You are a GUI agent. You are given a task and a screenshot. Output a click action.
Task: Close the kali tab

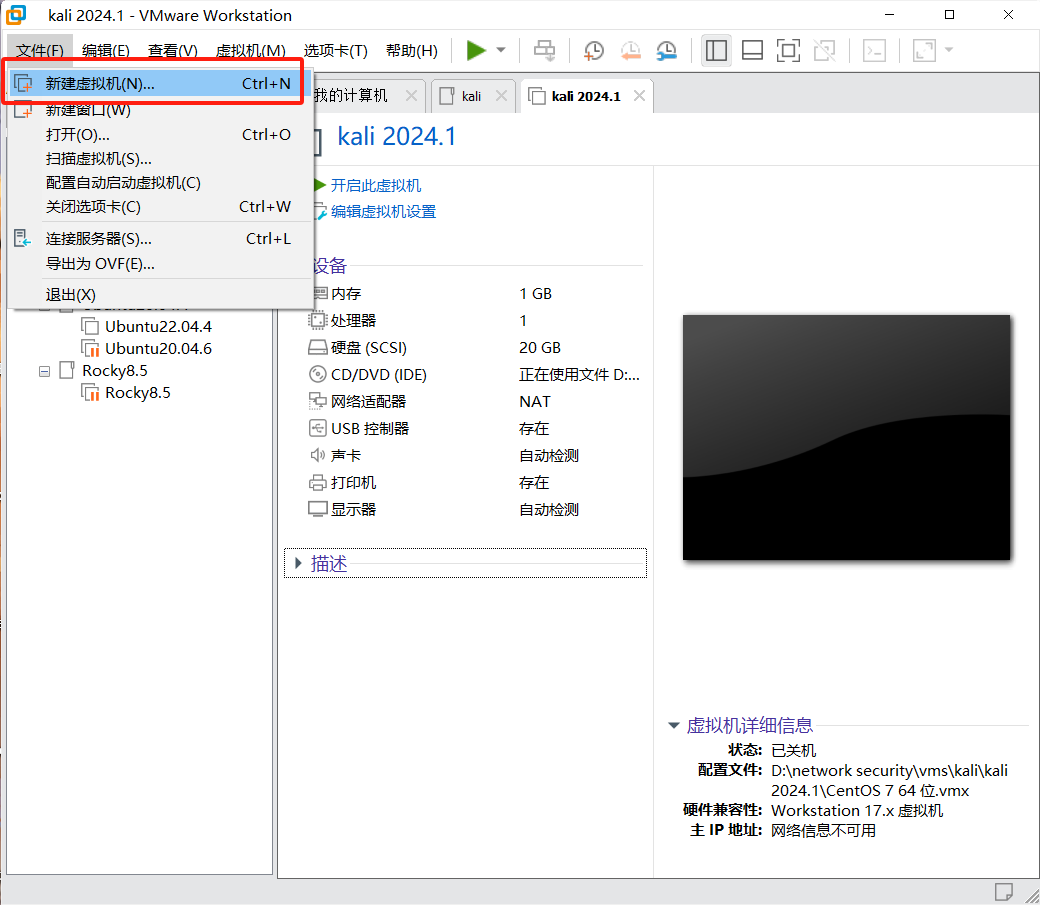coord(501,96)
